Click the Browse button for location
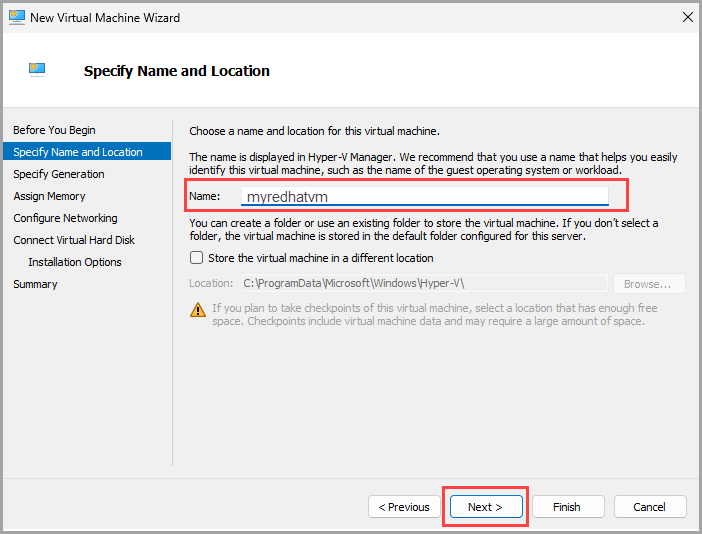 tap(649, 284)
